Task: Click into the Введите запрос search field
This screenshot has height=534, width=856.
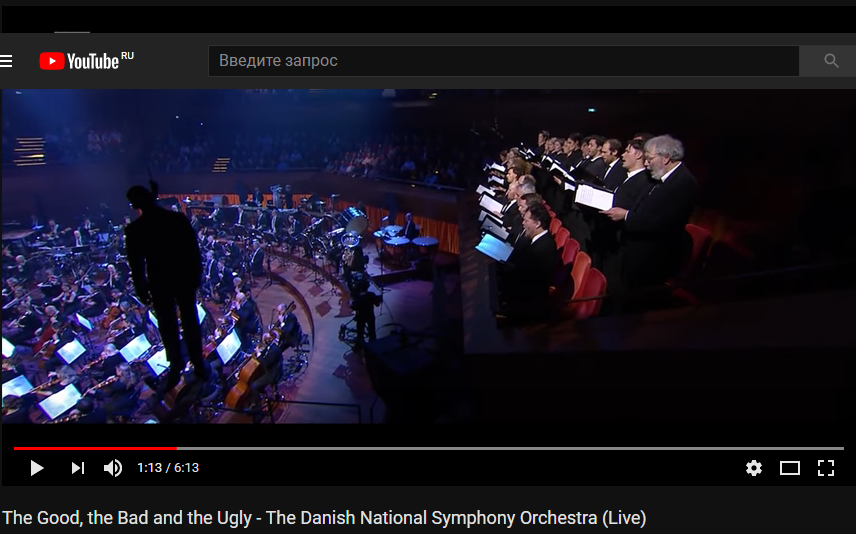Action: [x=503, y=61]
